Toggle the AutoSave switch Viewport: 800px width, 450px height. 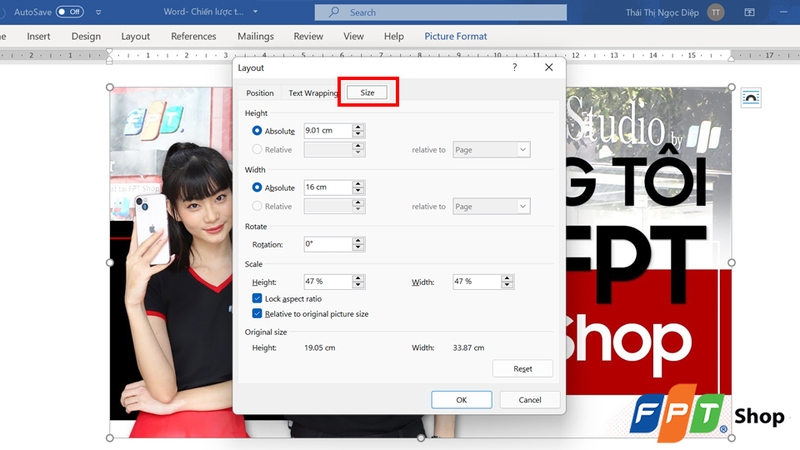[x=70, y=11]
